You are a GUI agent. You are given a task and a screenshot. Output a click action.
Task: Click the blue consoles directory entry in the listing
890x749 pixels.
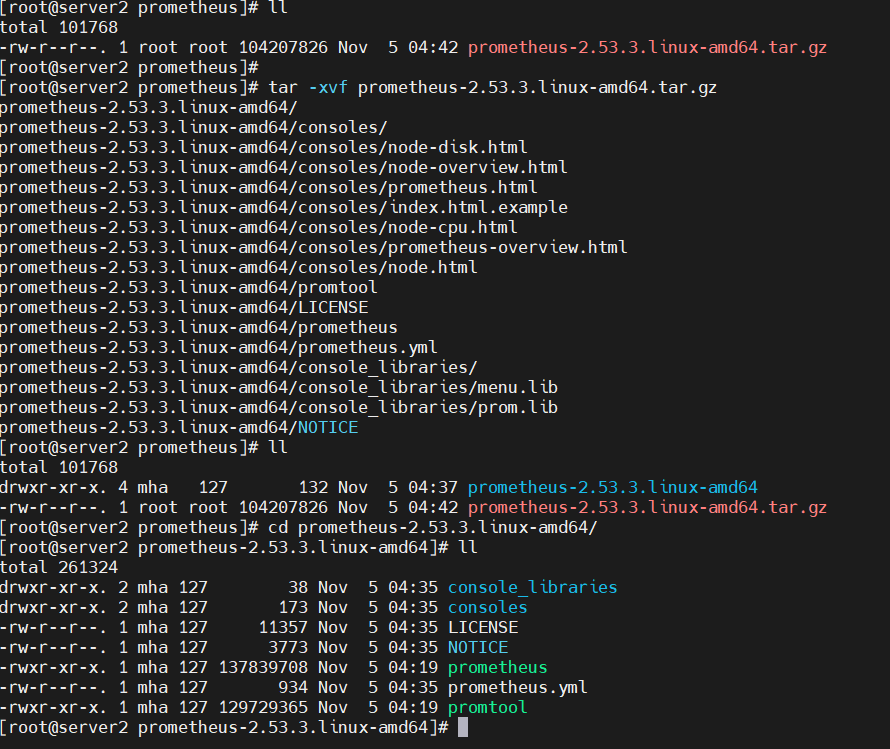(488, 607)
